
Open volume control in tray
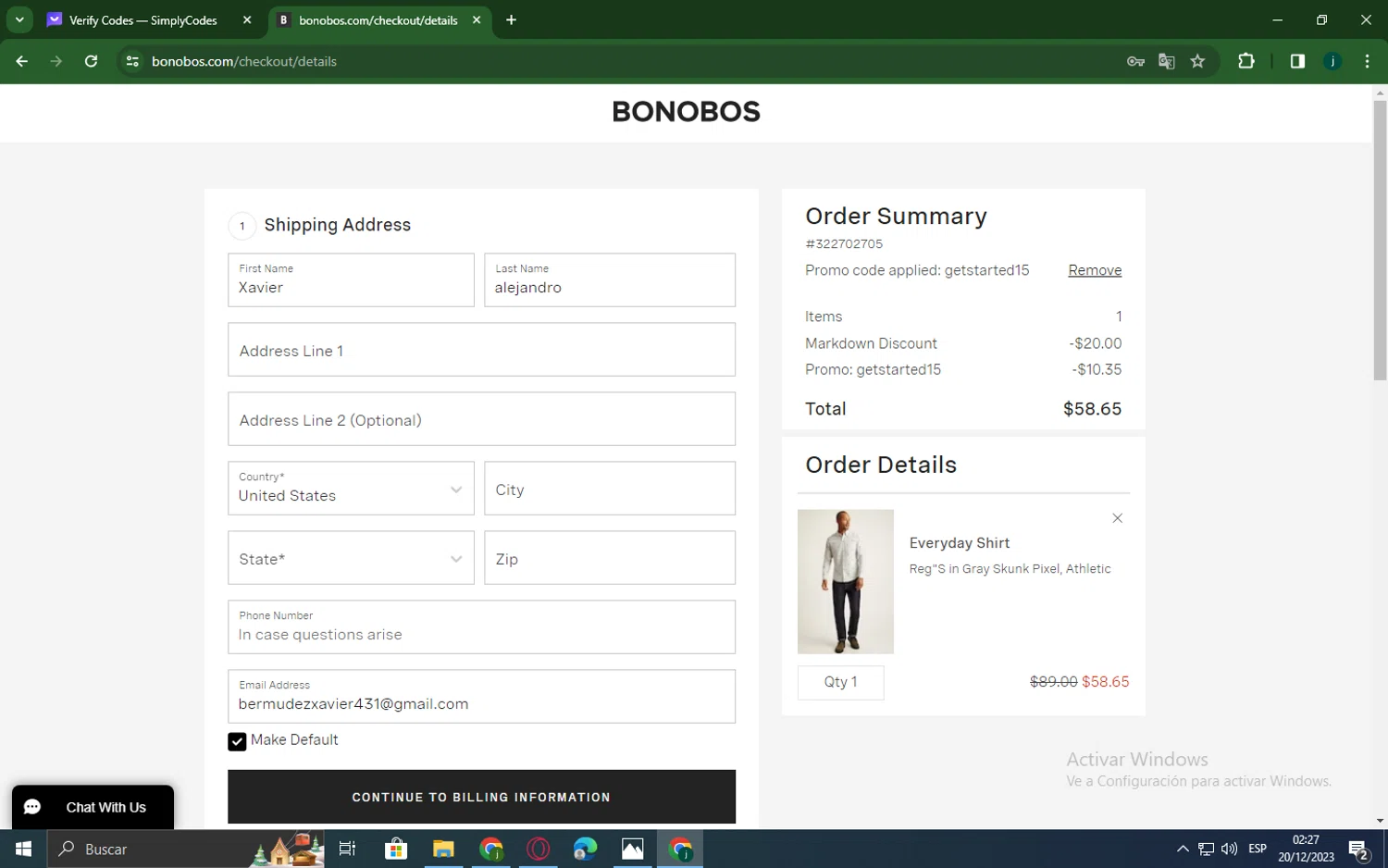pyautogui.click(x=1230, y=849)
